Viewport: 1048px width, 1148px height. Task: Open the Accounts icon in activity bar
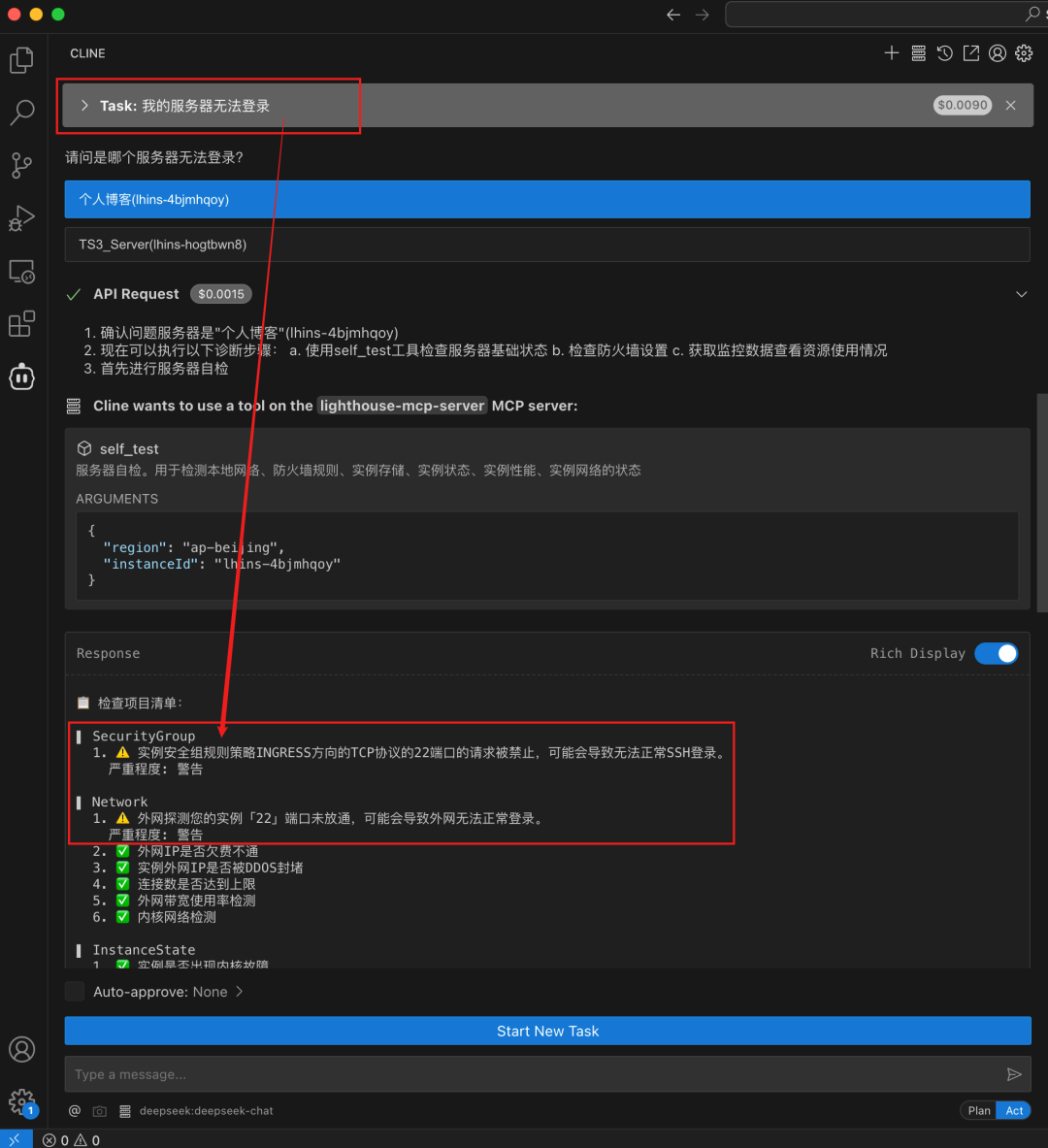pyautogui.click(x=22, y=1049)
